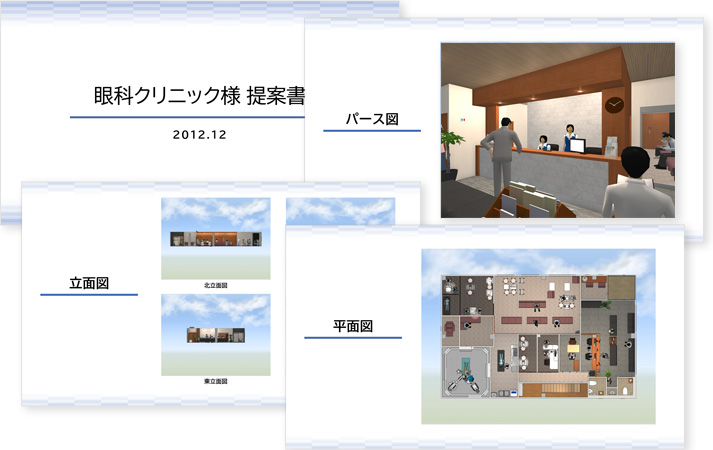Open the north elevation image thumbnail
The width and height of the screenshot is (713, 450).
[x=215, y=238]
